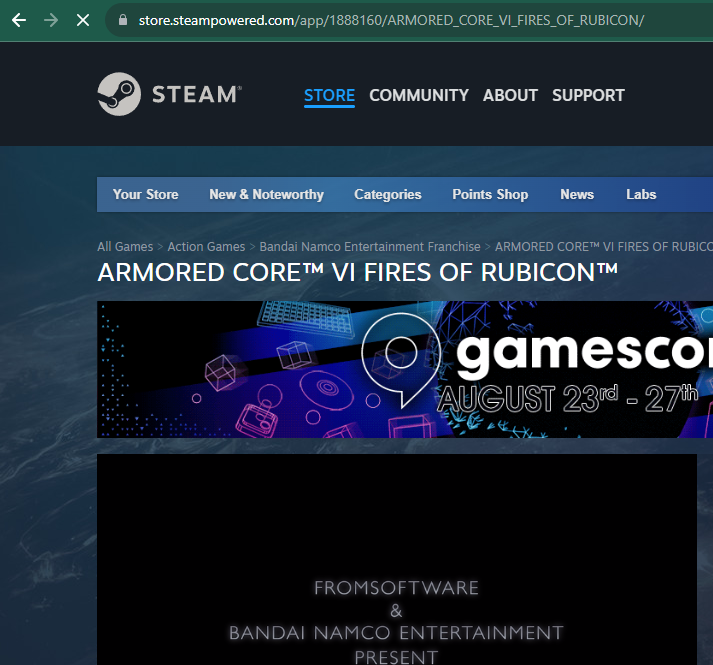Open the SUPPORT page
713x665 pixels.
pyautogui.click(x=588, y=96)
